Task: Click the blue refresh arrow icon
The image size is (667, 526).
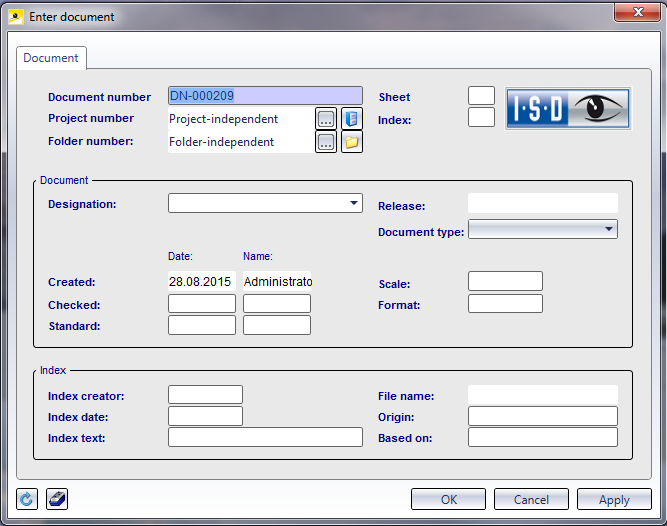Action: coord(27,499)
